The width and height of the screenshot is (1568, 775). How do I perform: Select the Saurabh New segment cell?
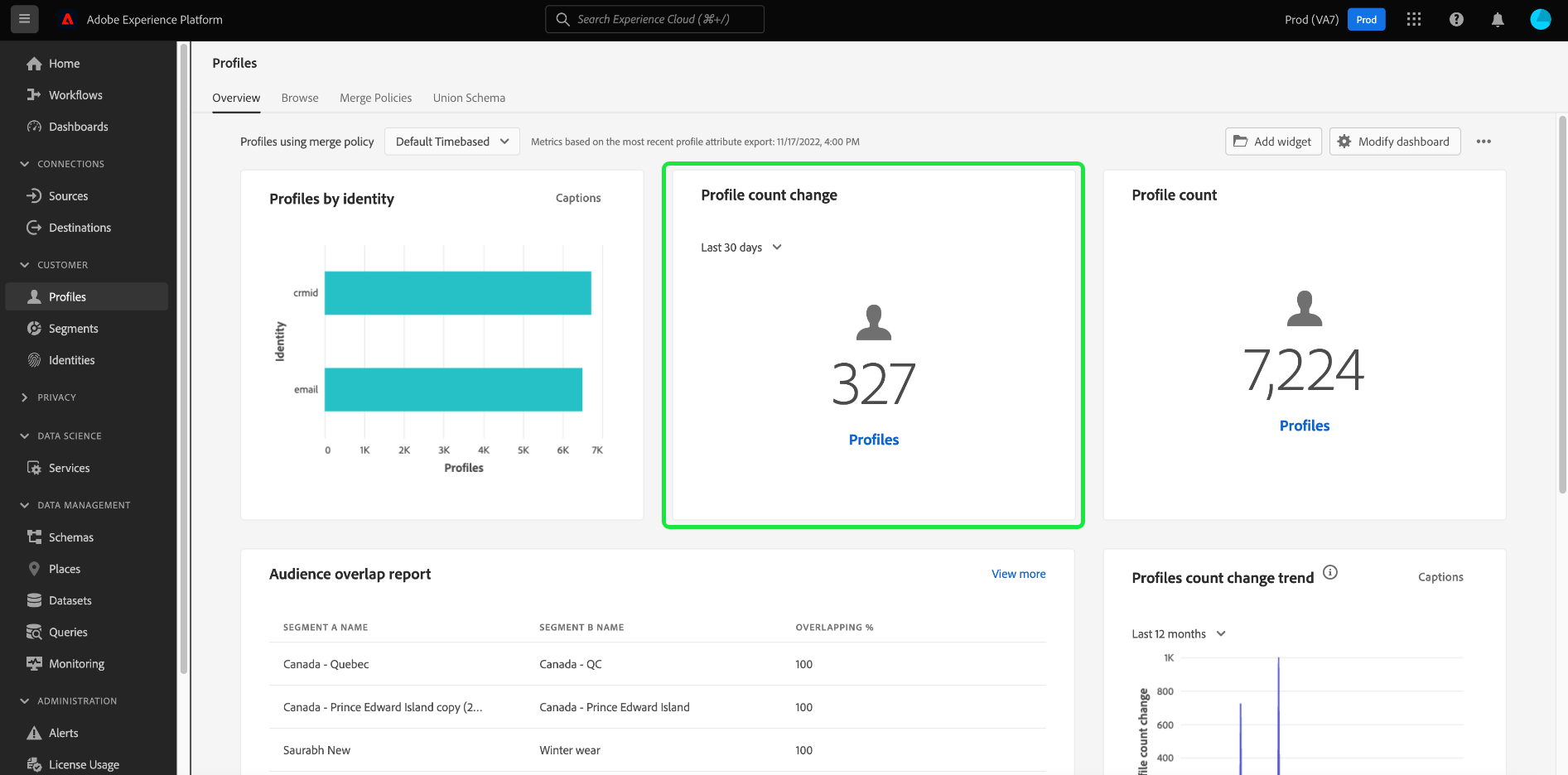(316, 750)
